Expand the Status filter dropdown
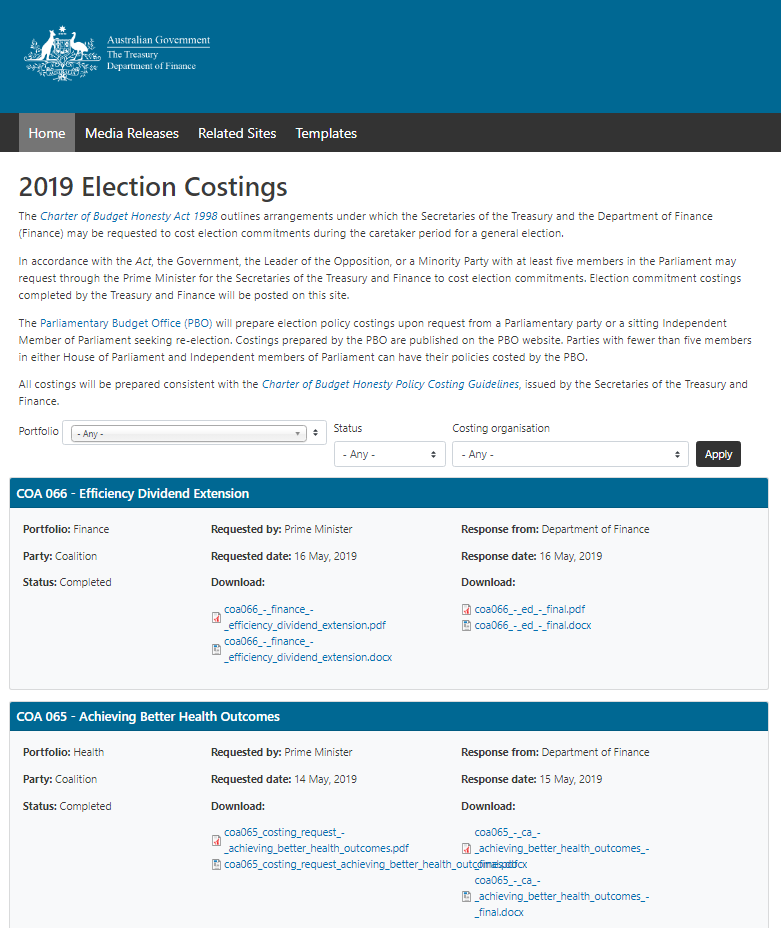Screen dimensions: 781x928 pyautogui.click(x=389, y=454)
